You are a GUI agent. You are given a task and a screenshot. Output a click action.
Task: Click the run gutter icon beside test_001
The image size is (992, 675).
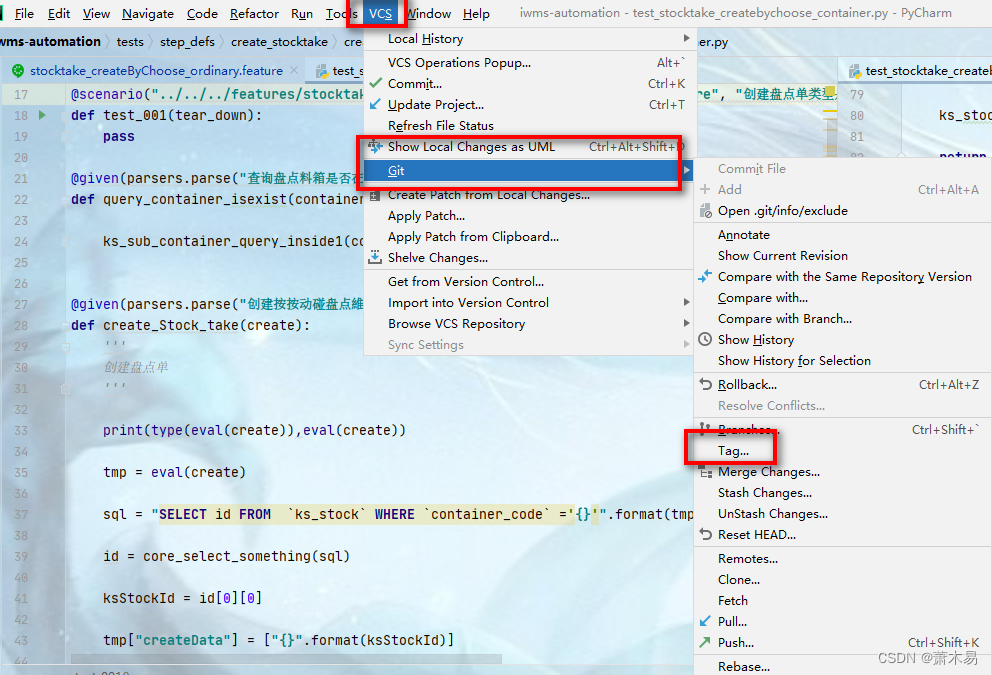click(42, 115)
